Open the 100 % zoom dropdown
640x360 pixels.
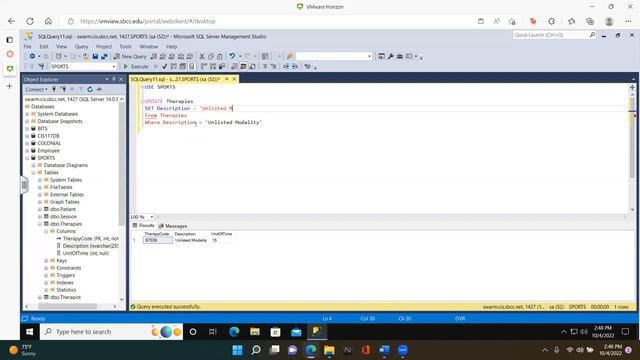point(151,217)
